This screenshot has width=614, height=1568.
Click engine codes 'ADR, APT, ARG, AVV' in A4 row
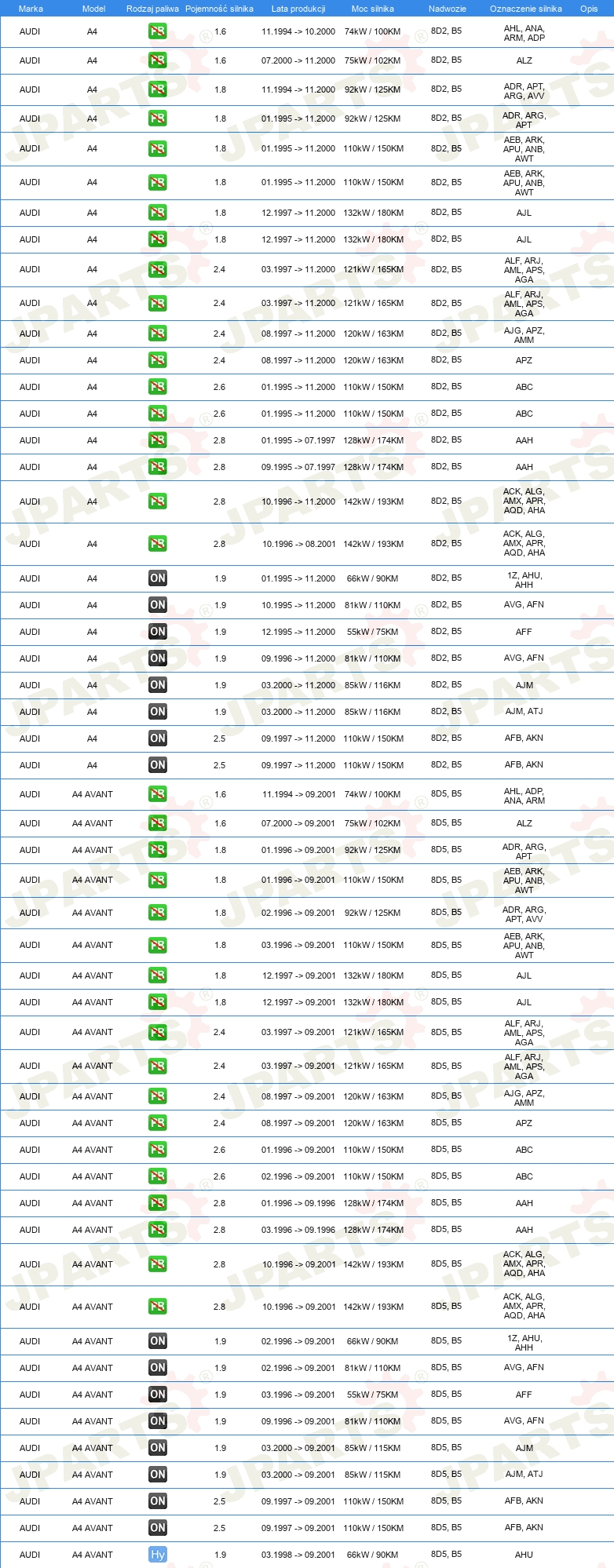click(524, 91)
